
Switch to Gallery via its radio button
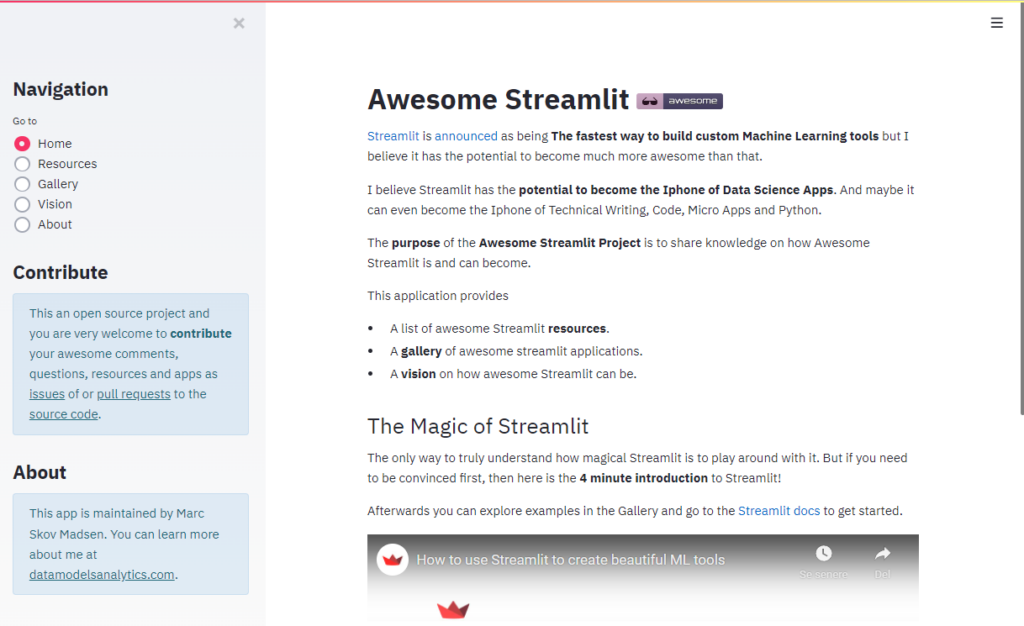22,184
